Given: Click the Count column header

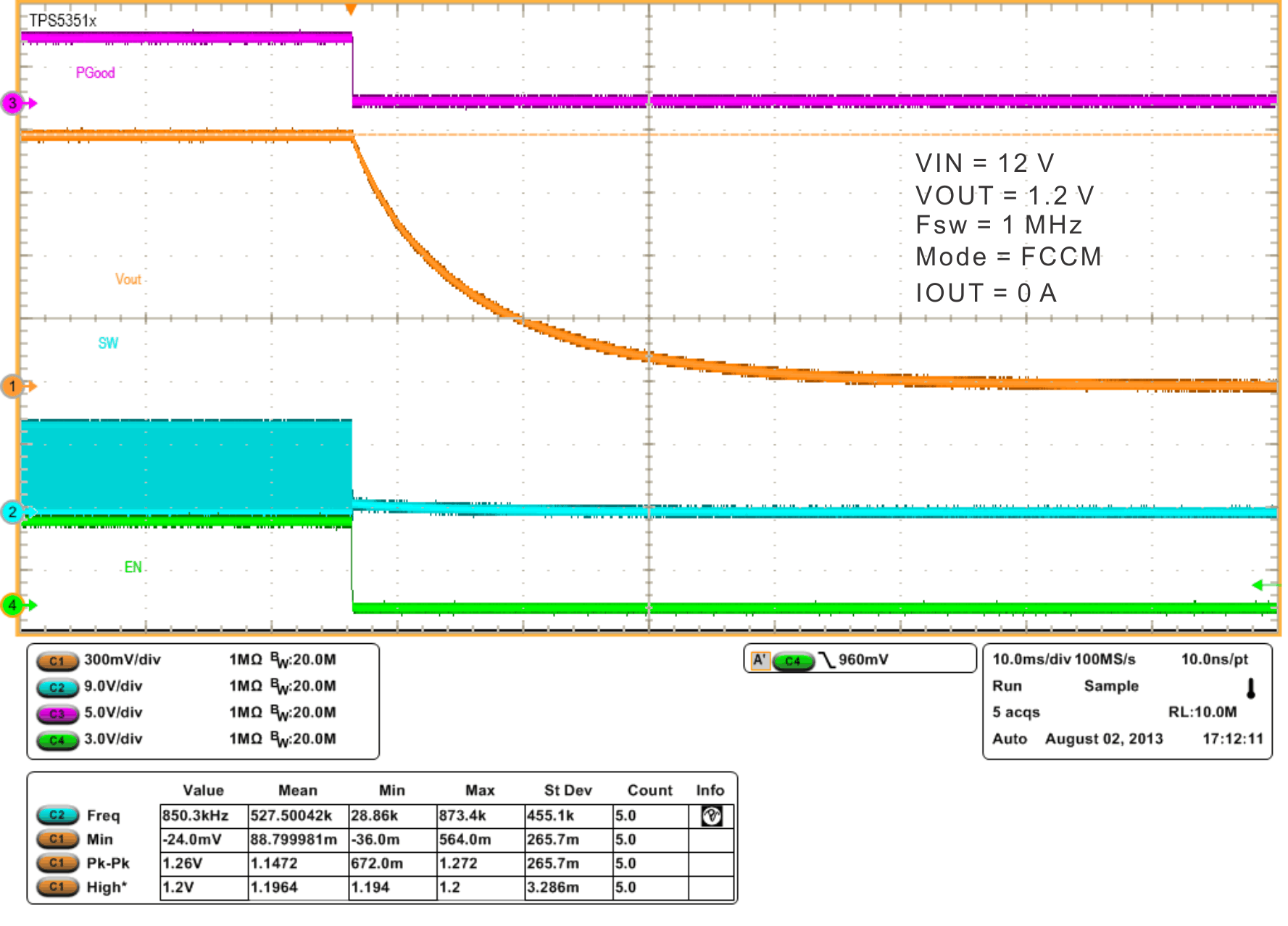Looking at the screenshot, I should tap(650, 790).
